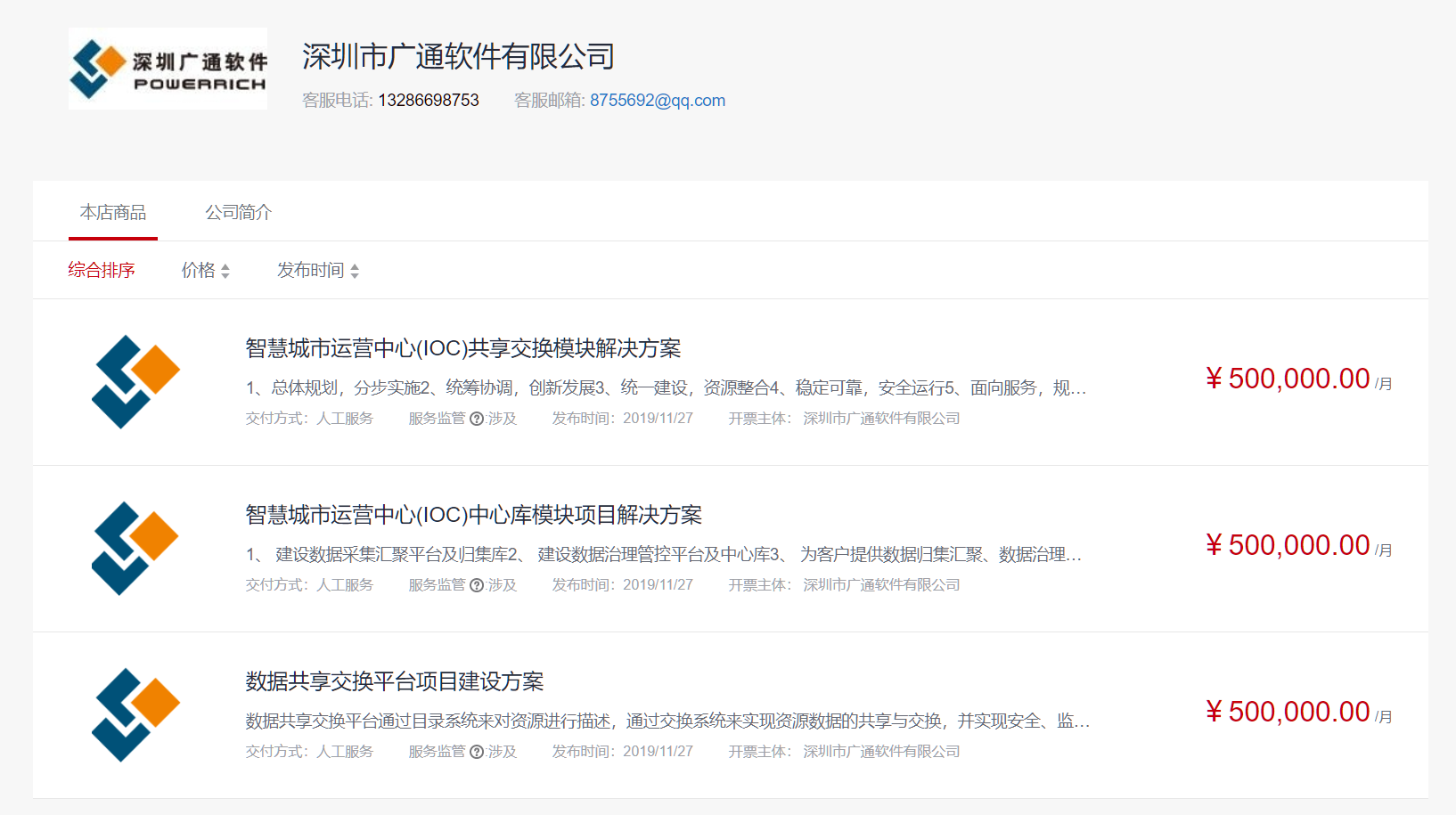The width and height of the screenshot is (1456, 815).
Task: Click the 服务监管 help icon in the 共享交换模块 row
Action: click(477, 419)
